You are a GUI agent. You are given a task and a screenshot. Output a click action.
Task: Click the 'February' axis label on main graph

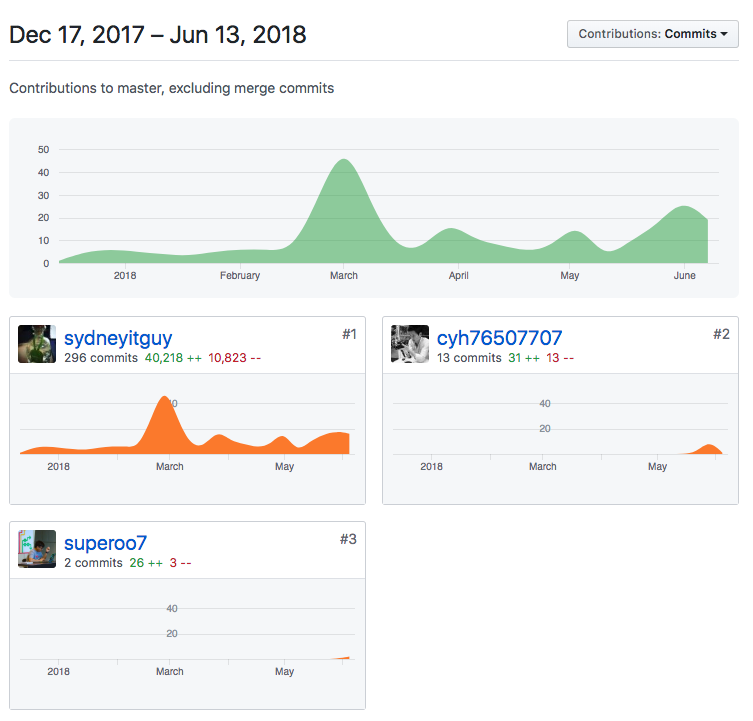click(240, 276)
